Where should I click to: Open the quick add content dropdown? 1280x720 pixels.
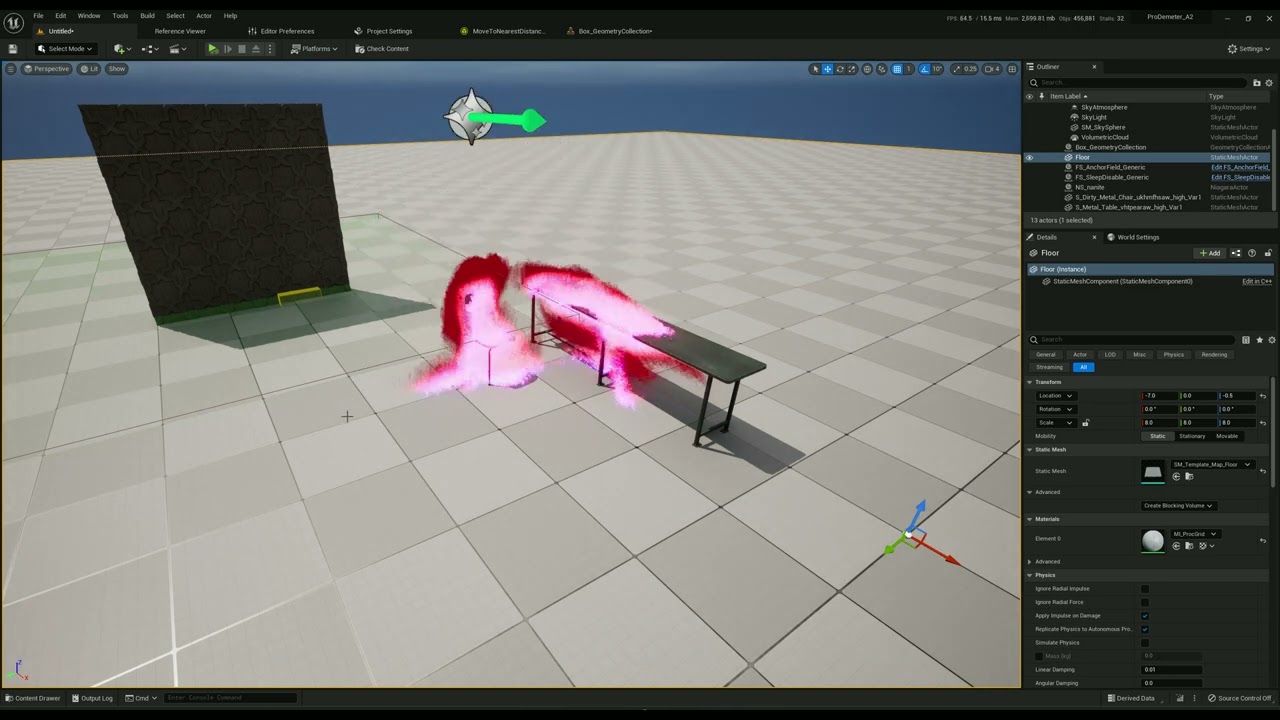tap(121, 48)
